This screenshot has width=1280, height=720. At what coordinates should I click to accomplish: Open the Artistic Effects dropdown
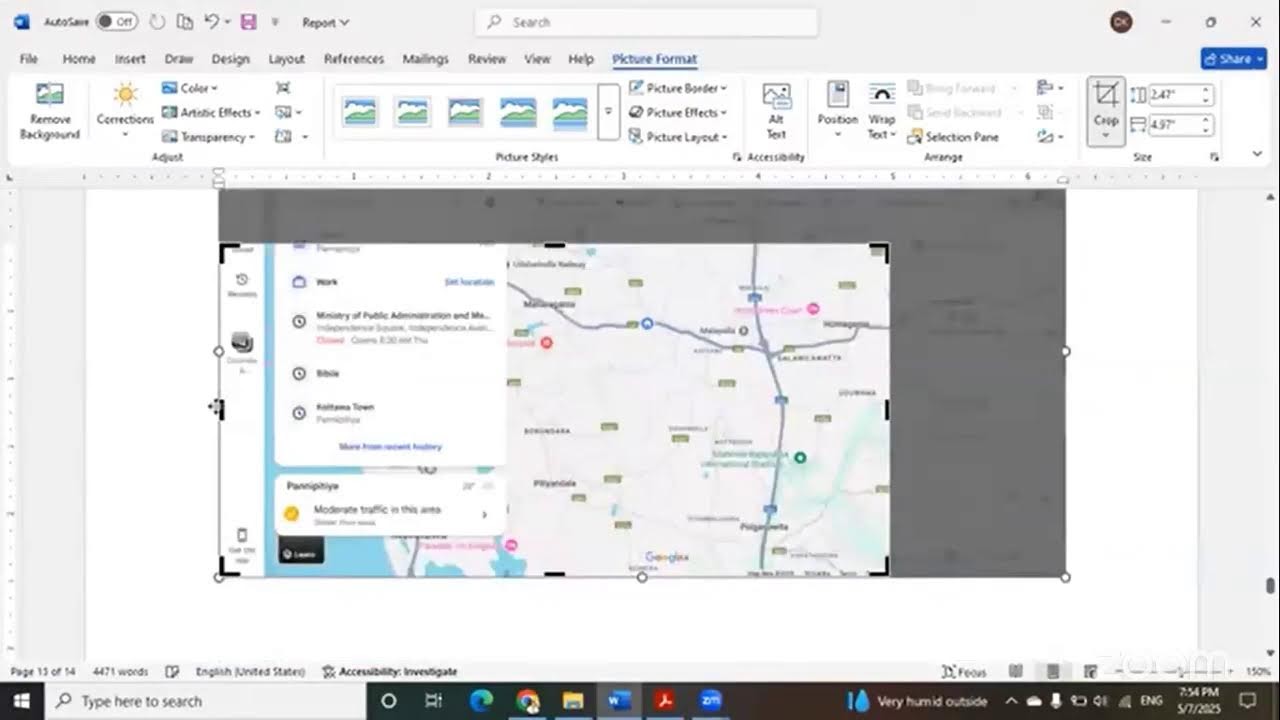coord(211,112)
